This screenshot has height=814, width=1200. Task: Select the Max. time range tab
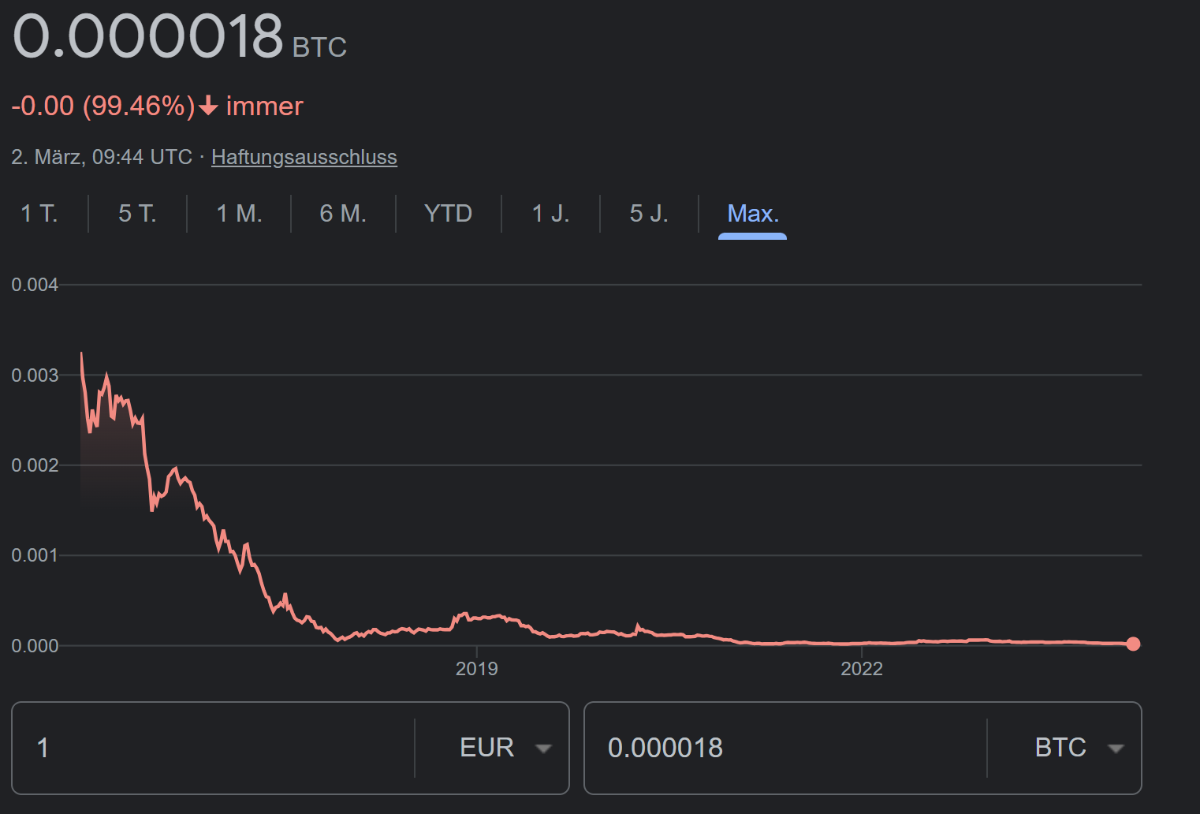[x=752, y=213]
